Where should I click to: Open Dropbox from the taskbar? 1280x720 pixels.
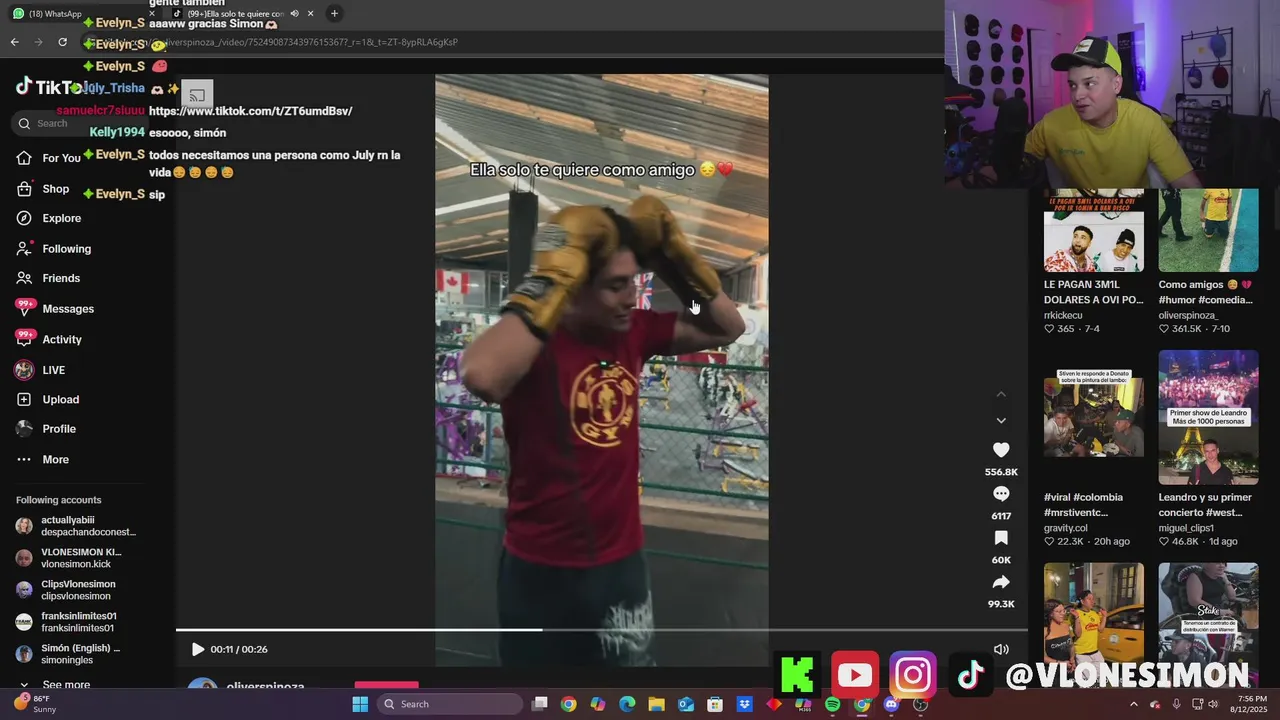[x=744, y=704]
